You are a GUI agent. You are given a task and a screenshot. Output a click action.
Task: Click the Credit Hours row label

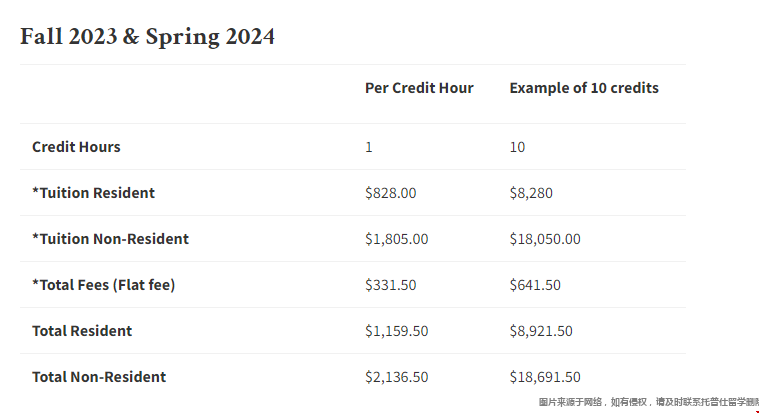coord(76,147)
